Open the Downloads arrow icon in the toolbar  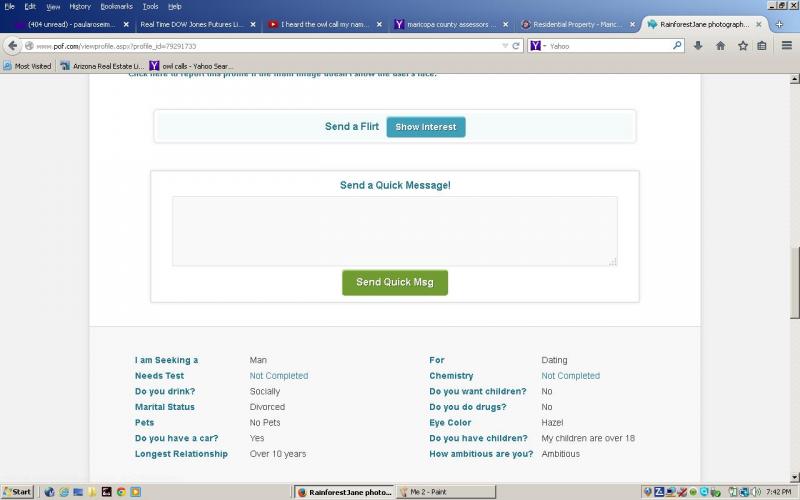point(698,46)
